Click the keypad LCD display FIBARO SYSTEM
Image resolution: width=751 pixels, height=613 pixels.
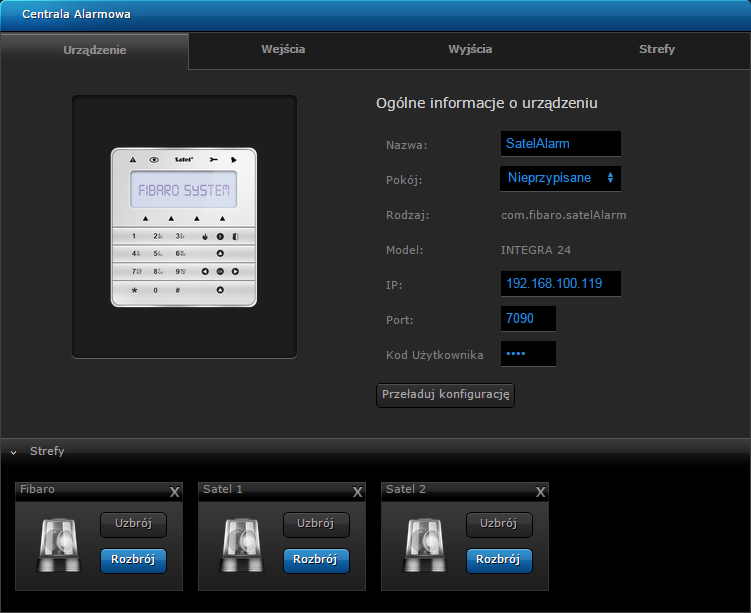tap(184, 190)
